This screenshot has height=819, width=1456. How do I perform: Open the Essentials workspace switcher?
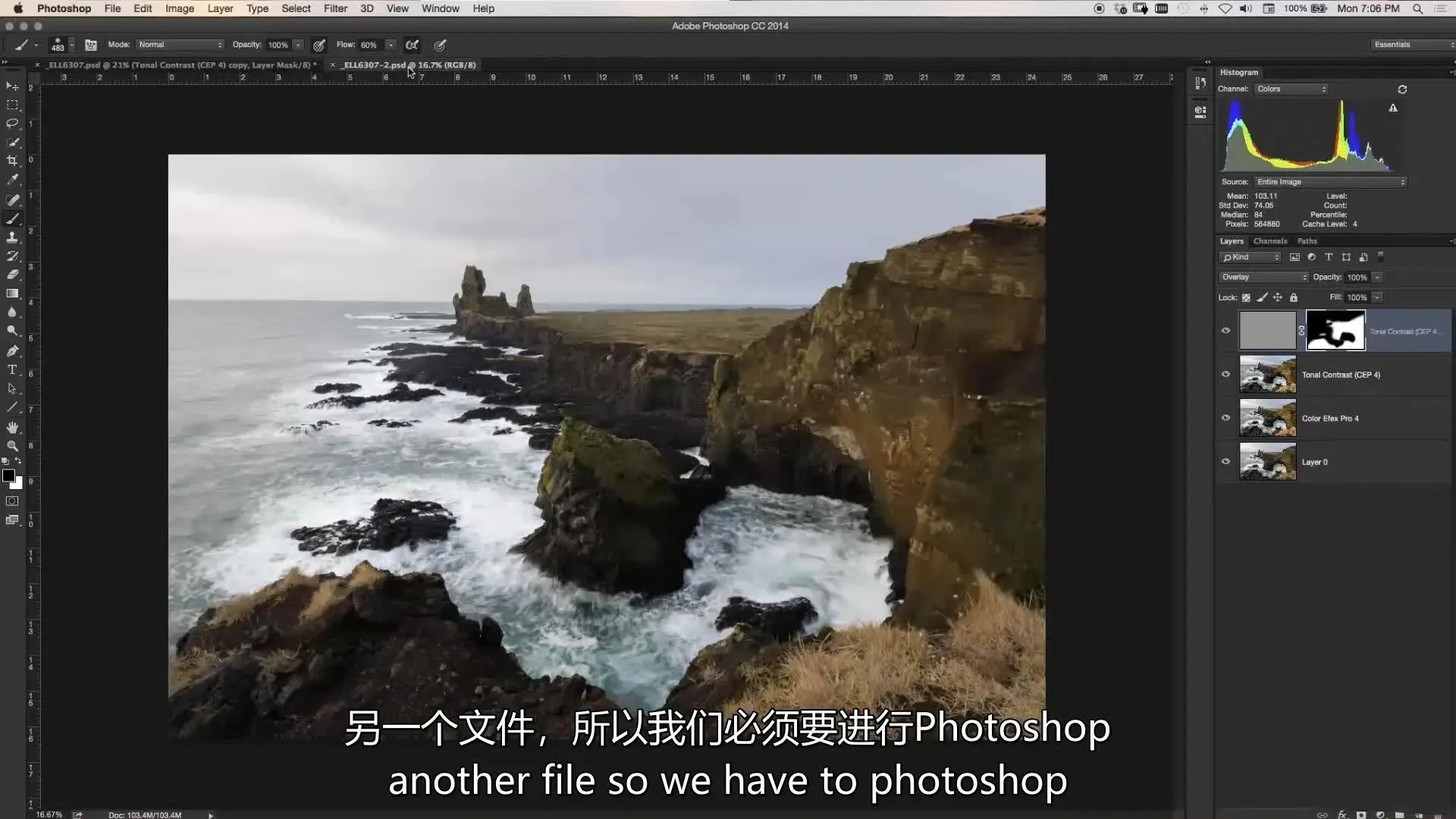tap(1412, 45)
